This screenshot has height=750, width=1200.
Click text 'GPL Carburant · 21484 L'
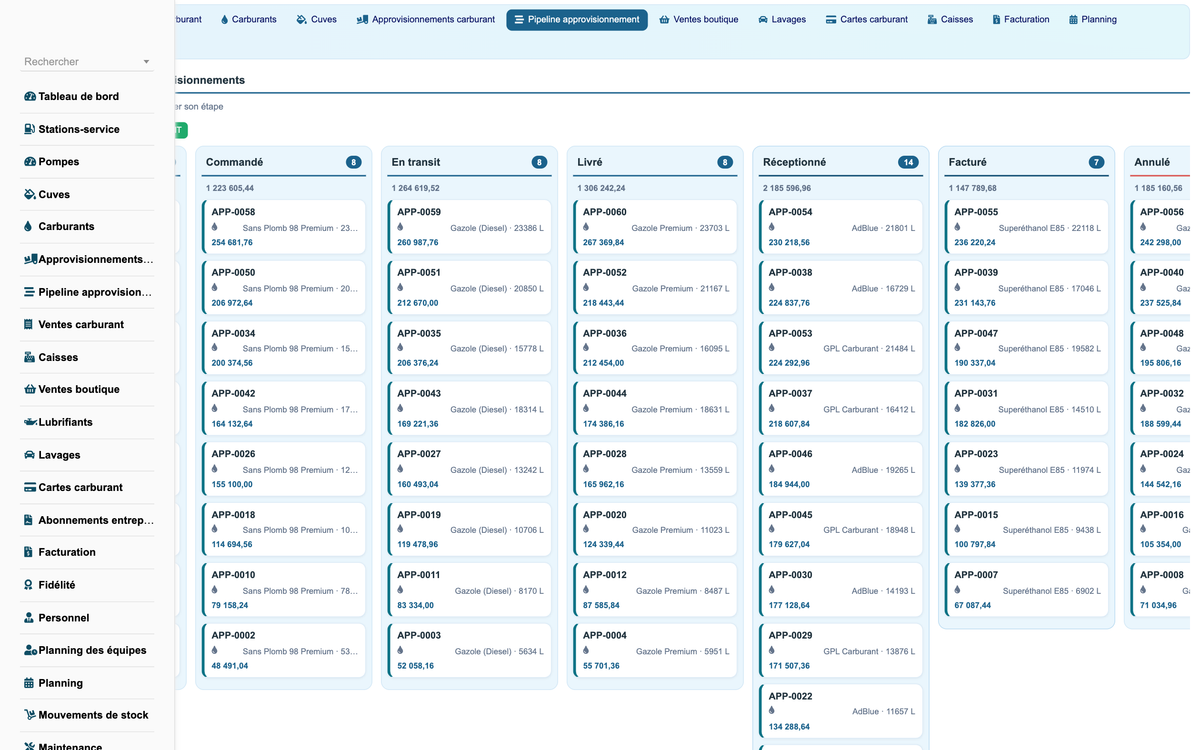(869, 349)
